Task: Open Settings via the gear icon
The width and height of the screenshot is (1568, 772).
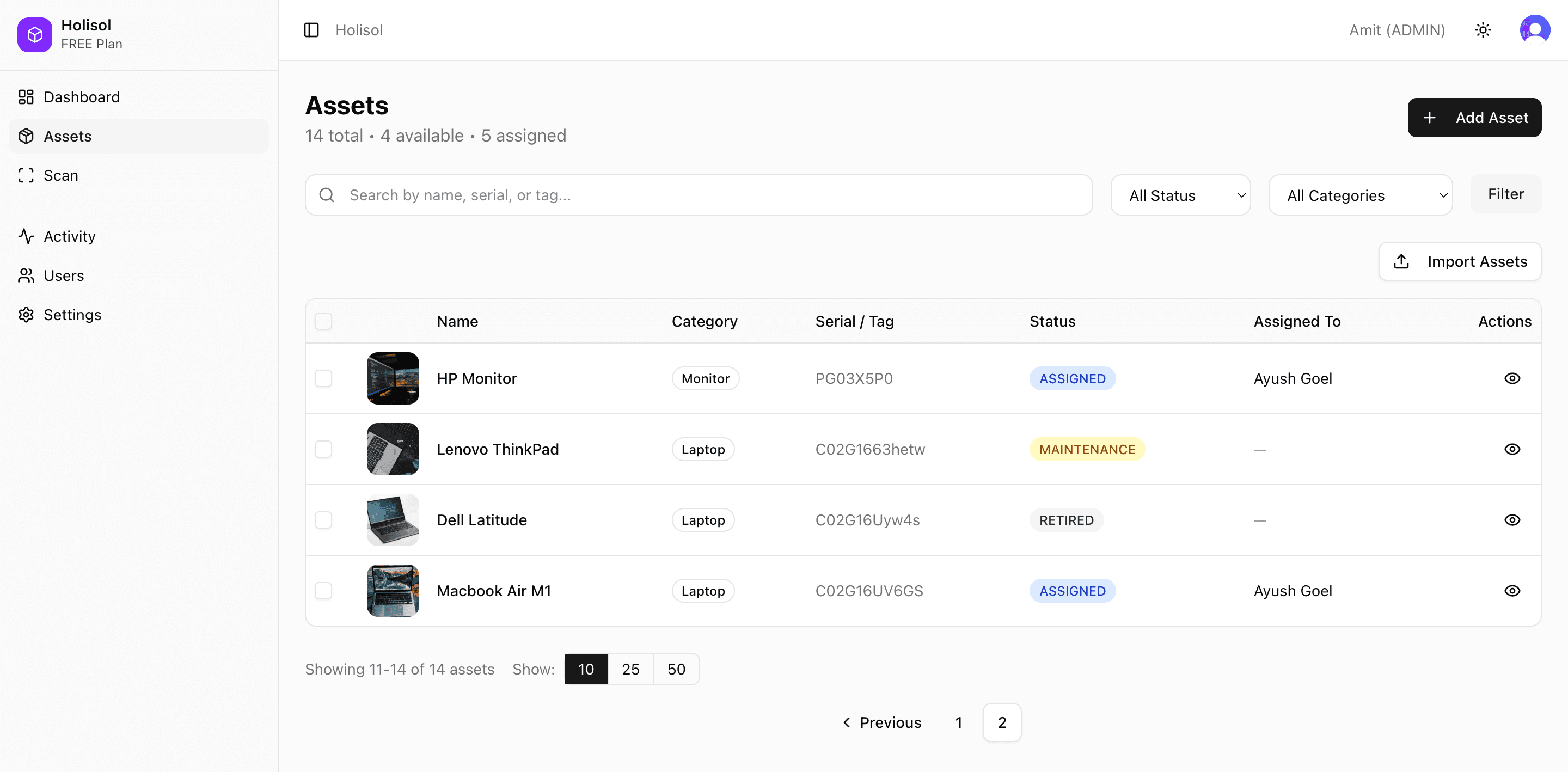Action: click(26, 315)
